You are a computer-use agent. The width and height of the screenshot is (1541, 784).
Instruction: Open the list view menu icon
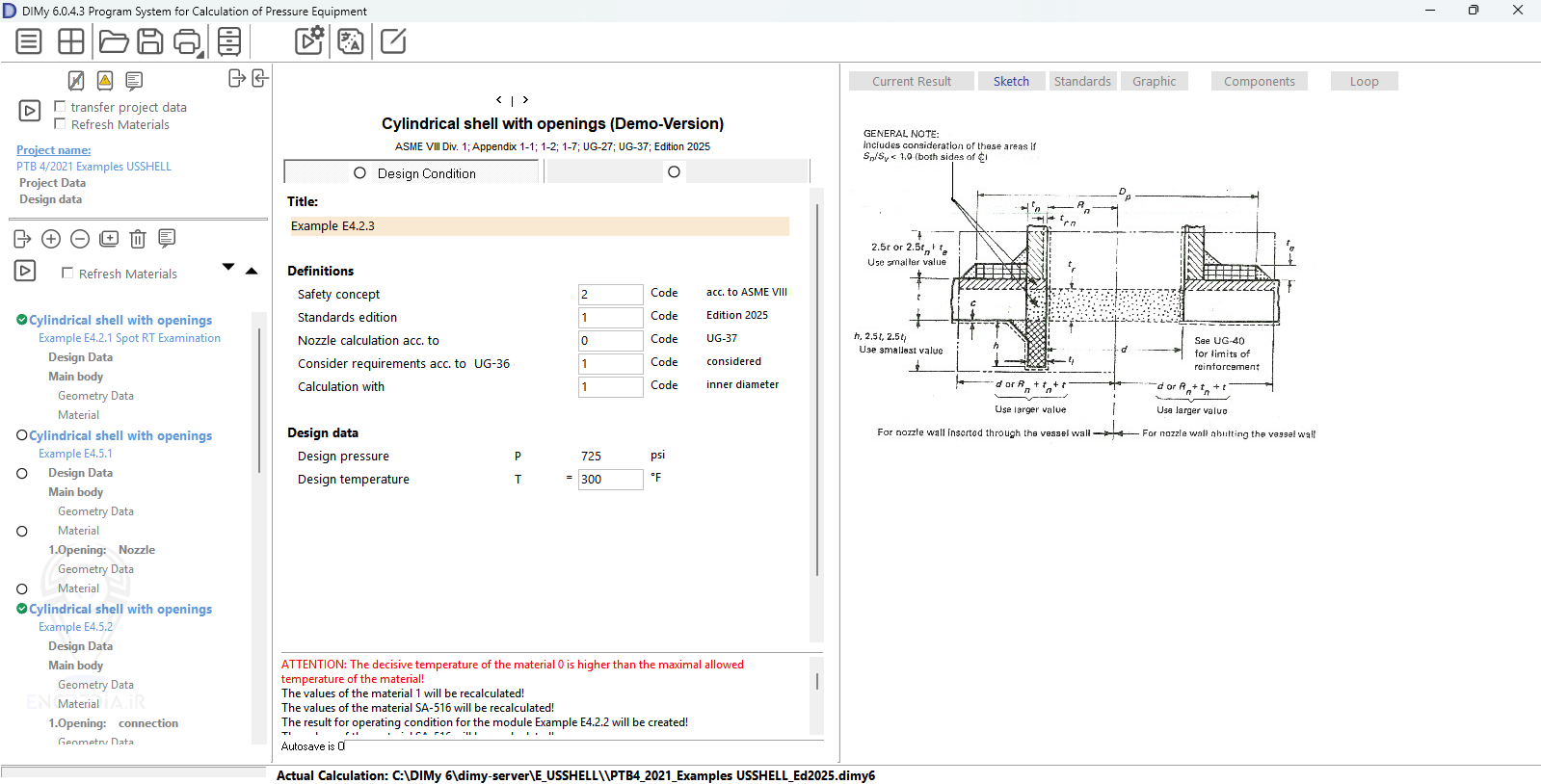29,41
